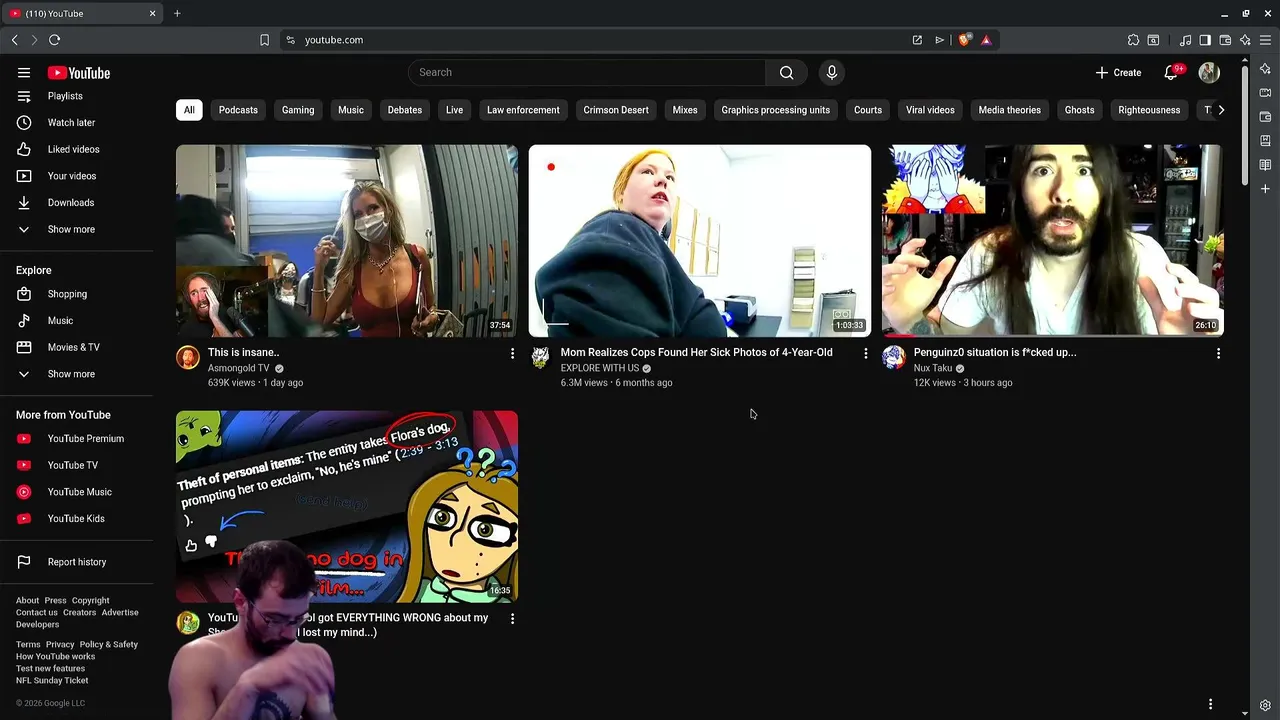This screenshot has width=1280, height=720.
Task: Open the new tab plus button
Action: pos(177,13)
